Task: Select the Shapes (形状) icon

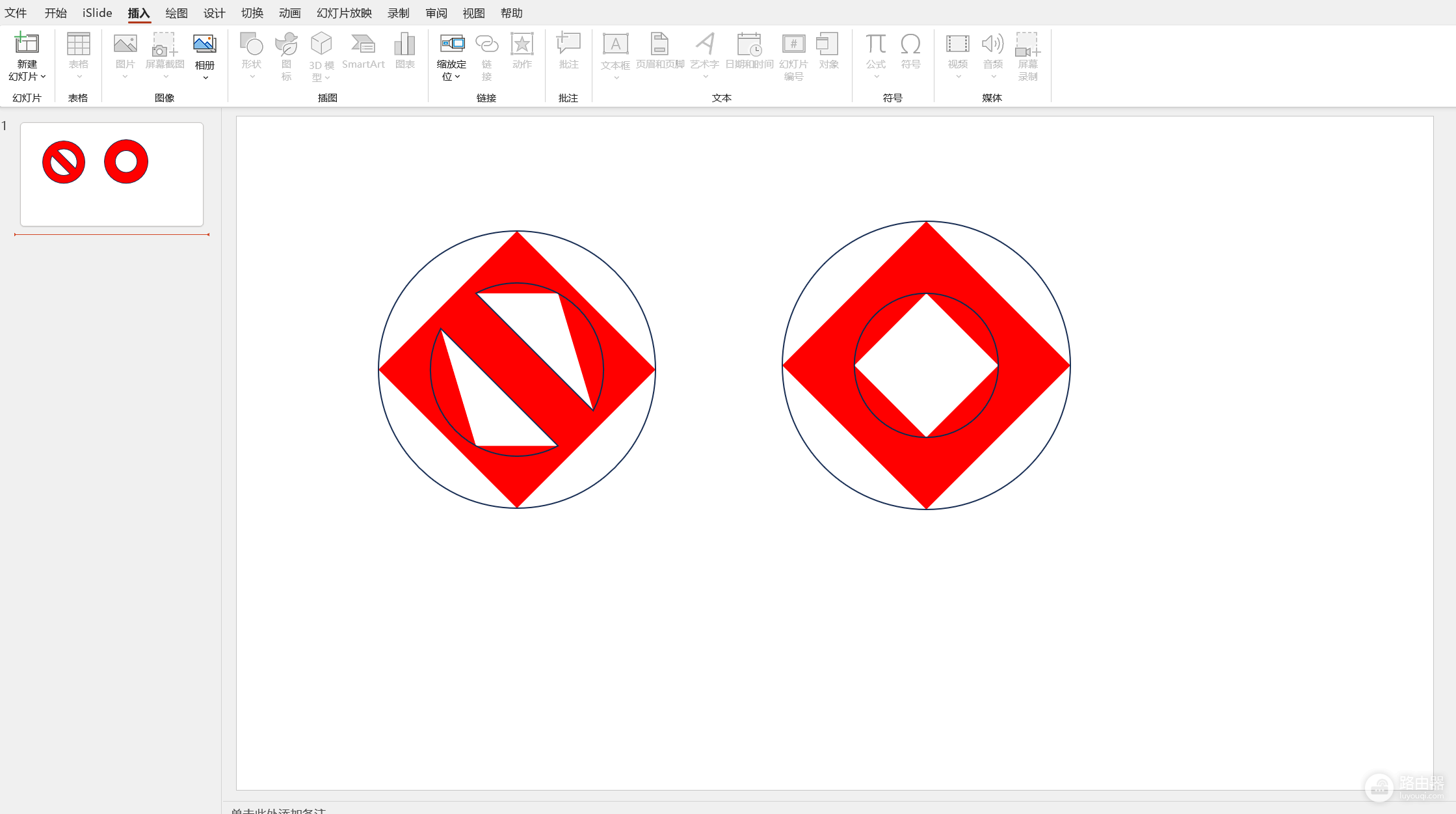Action: (251, 44)
